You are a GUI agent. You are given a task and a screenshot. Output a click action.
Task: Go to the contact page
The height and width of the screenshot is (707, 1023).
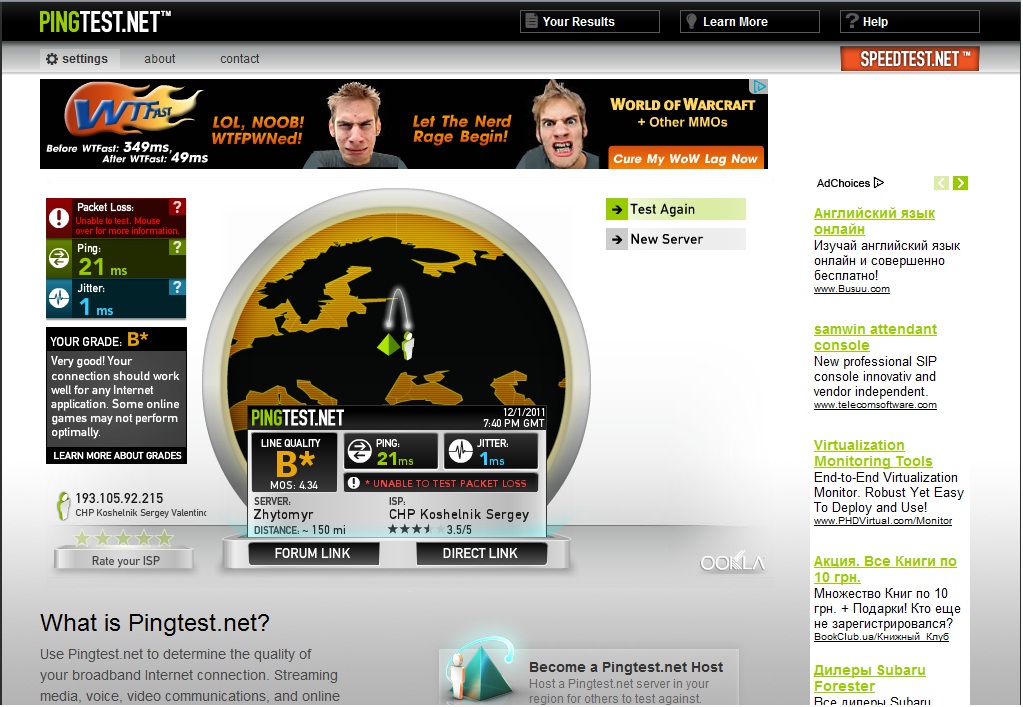(239, 59)
